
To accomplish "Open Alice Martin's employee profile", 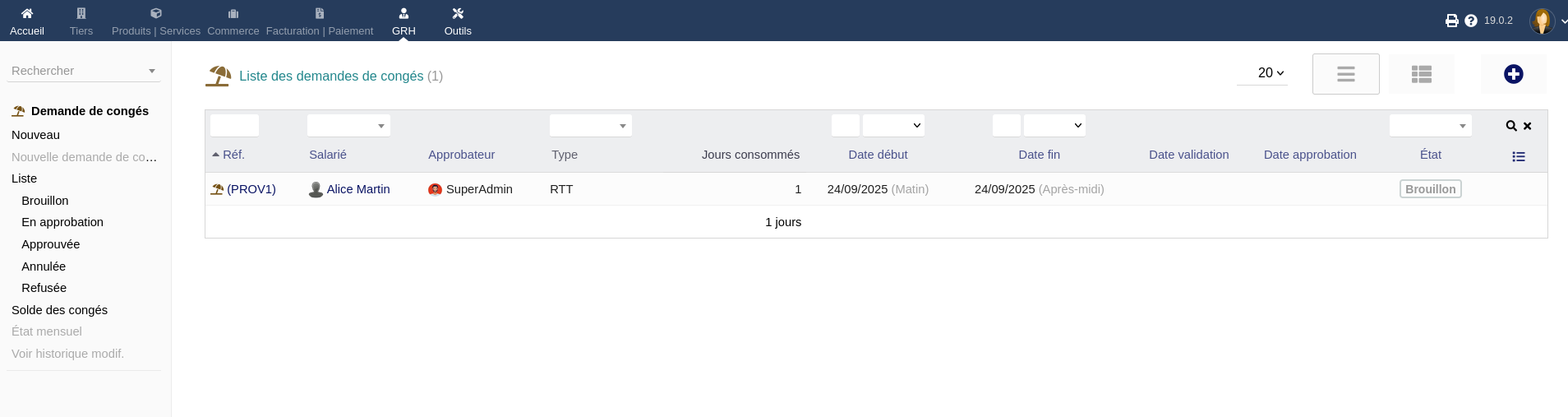I will [357, 189].
